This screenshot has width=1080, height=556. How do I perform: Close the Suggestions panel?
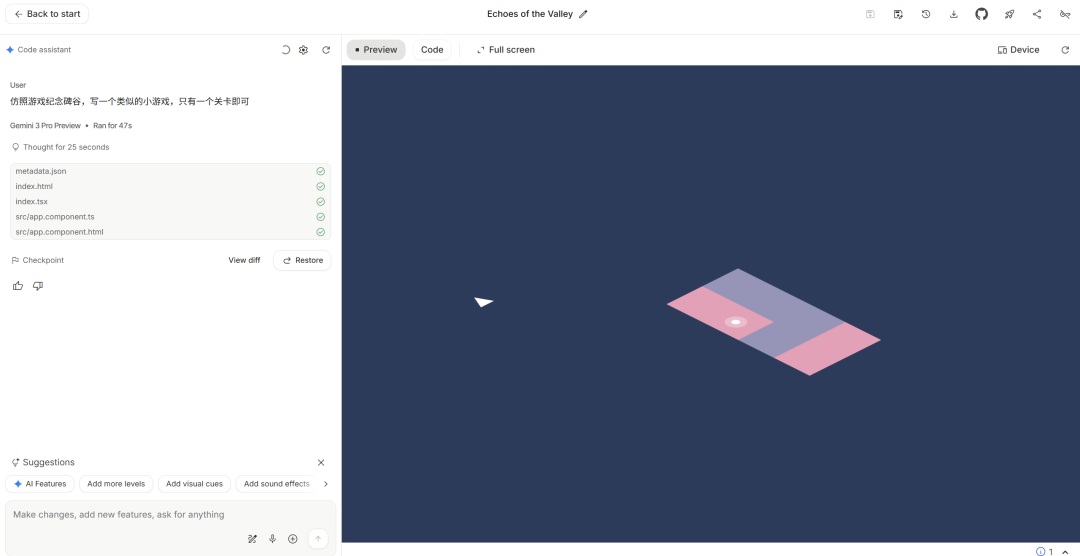click(321, 462)
